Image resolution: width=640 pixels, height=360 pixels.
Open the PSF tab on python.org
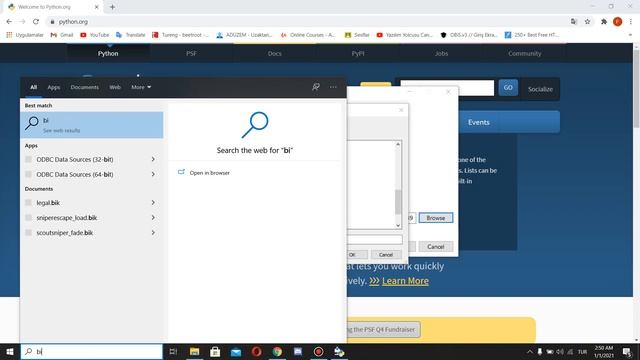click(x=191, y=53)
